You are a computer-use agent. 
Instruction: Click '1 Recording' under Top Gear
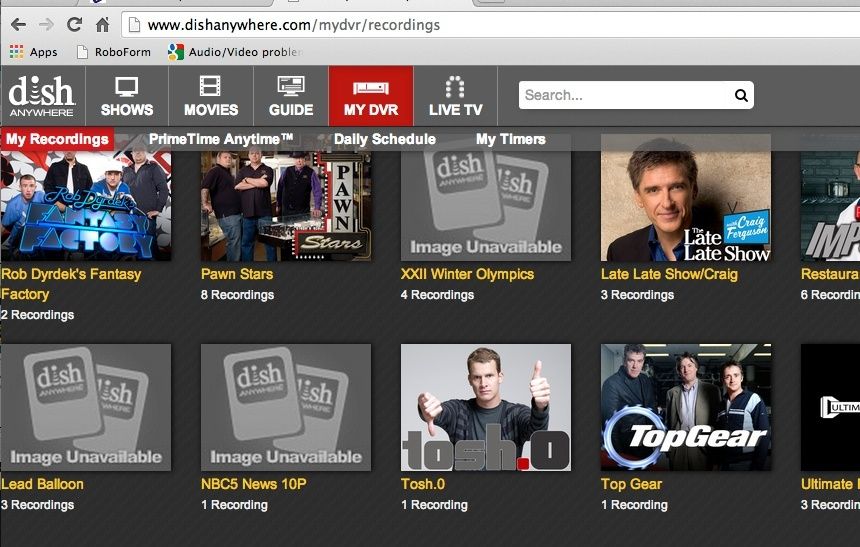635,505
